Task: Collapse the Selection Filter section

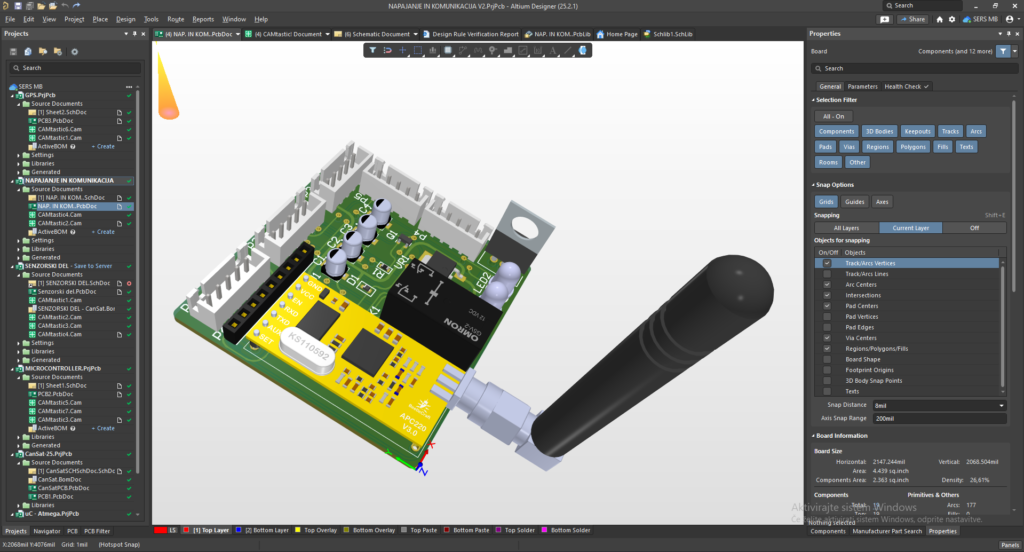Action: click(812, 100)
